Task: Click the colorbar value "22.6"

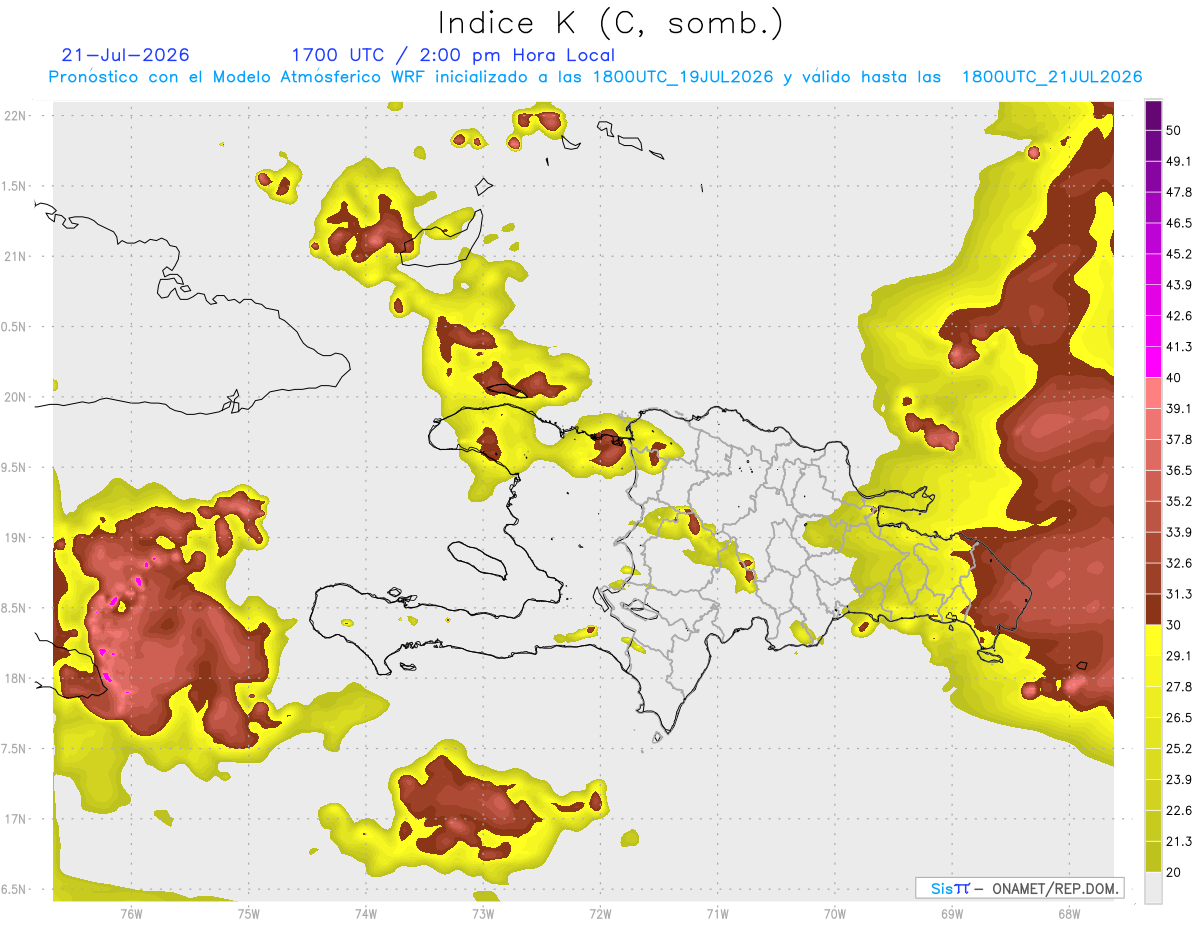Action: (x=1179, y=810)
